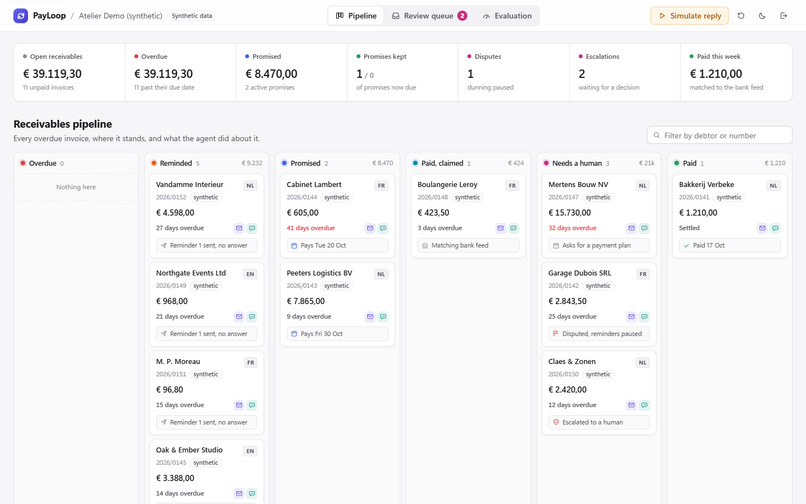Open the Open receivables summary card
The image size is (806, 504).
69,72
